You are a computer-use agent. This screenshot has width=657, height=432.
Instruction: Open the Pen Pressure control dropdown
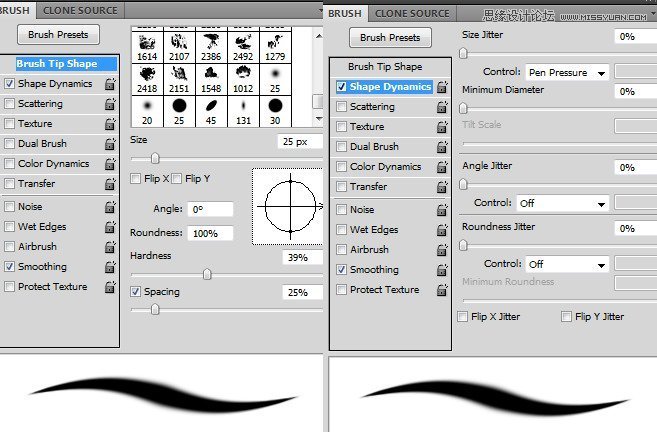(x=568, y=73)
